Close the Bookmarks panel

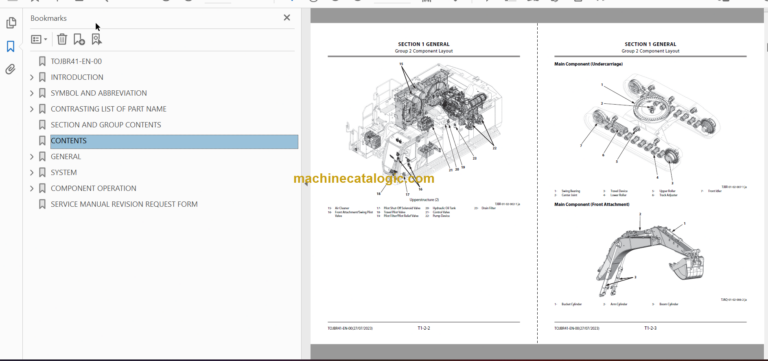pos(287,18)
